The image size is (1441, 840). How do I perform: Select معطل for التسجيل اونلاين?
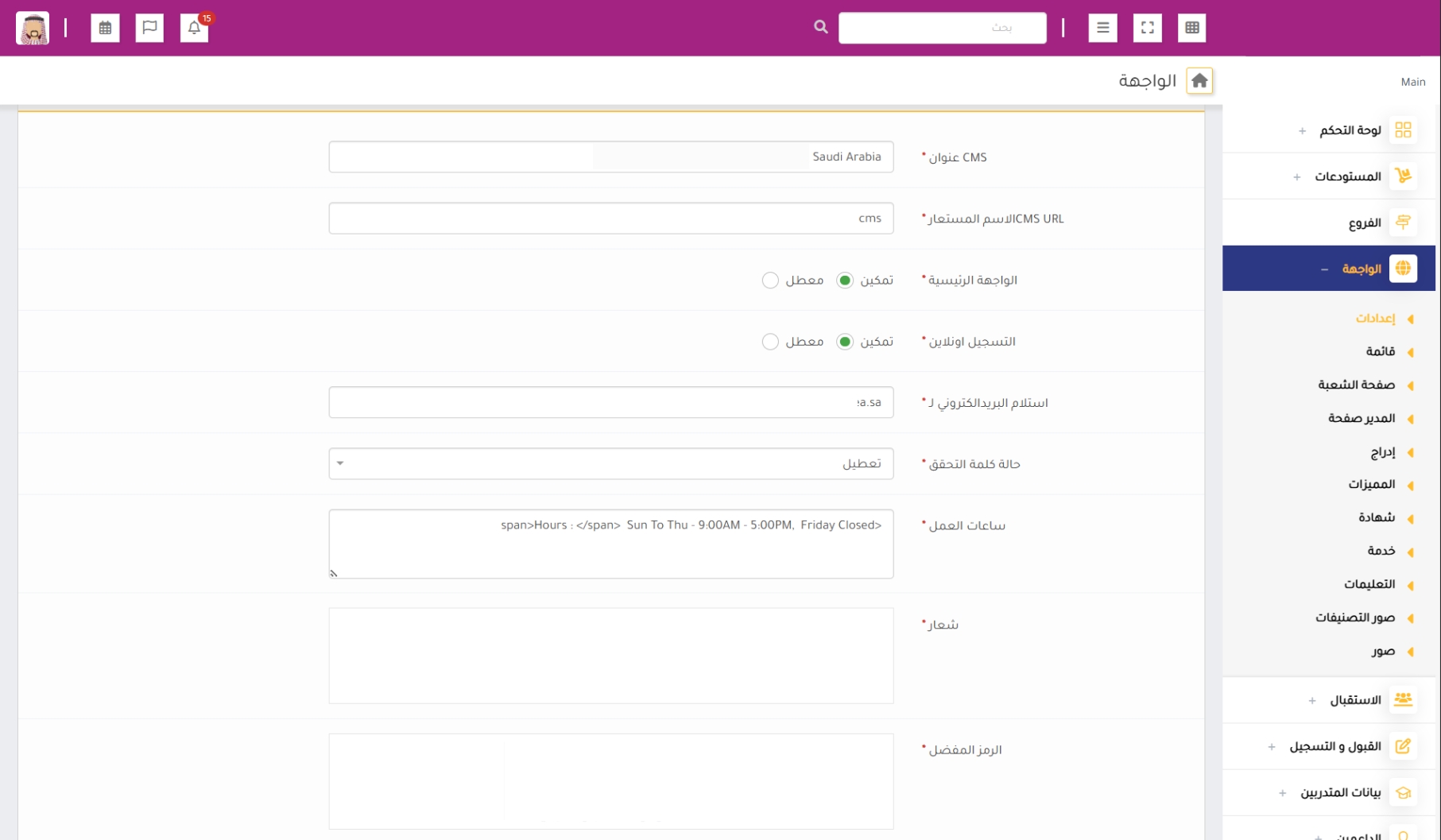tap(770, 342)
